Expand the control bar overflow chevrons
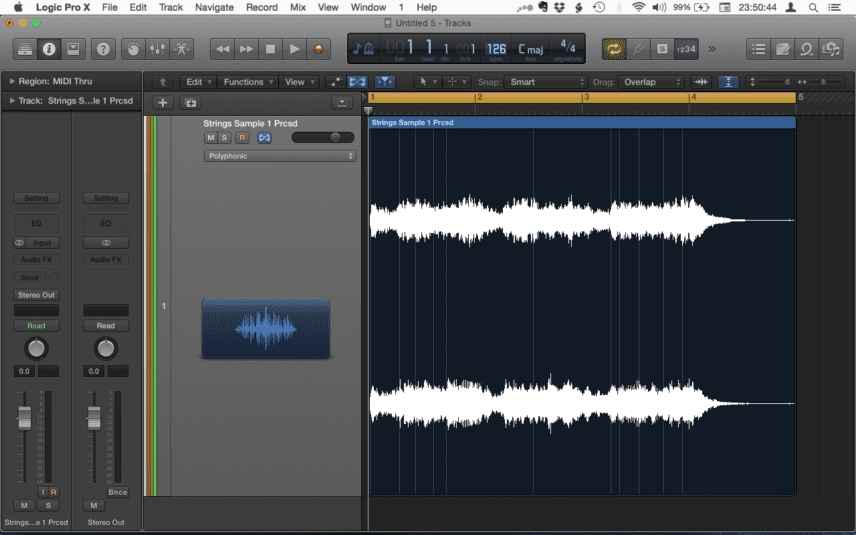Viewport: 856px width, 535px height. pos(712,49)
